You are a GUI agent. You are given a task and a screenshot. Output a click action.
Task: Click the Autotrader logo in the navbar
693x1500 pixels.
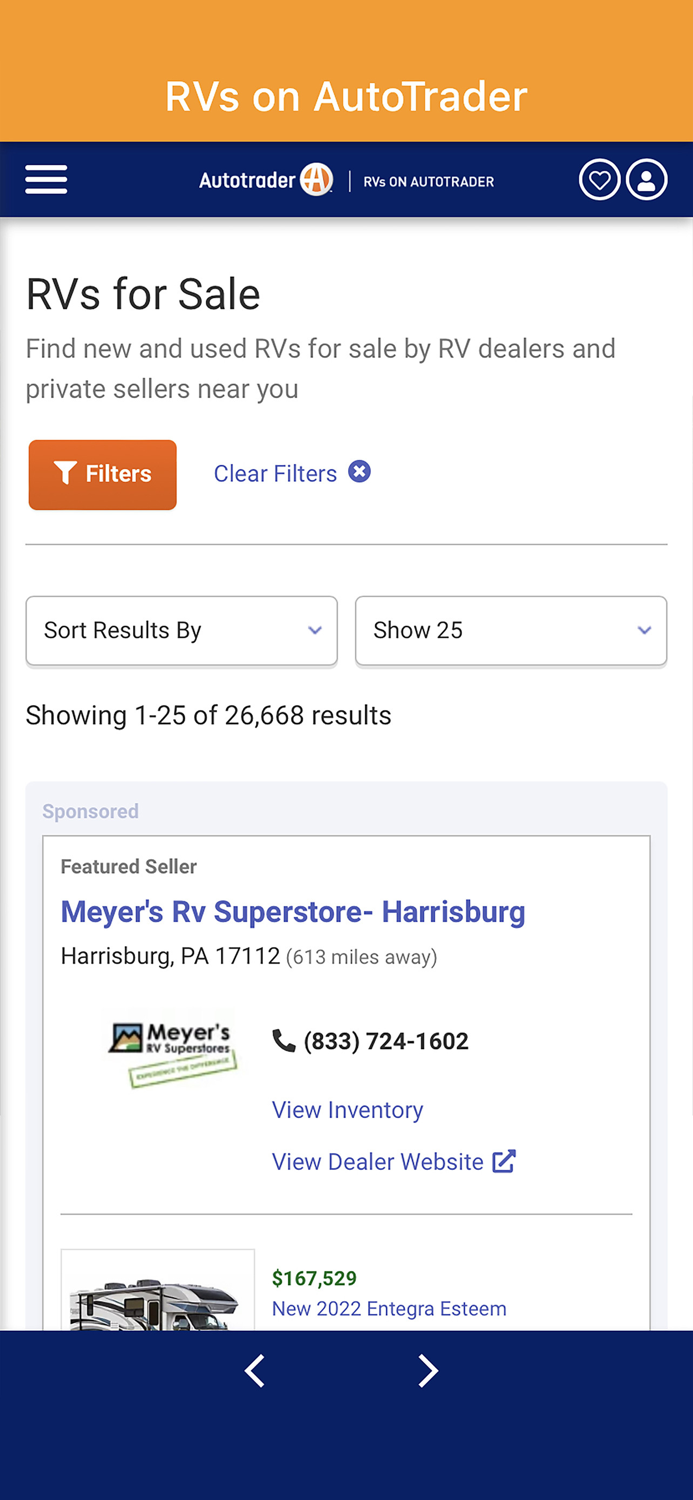265,180
